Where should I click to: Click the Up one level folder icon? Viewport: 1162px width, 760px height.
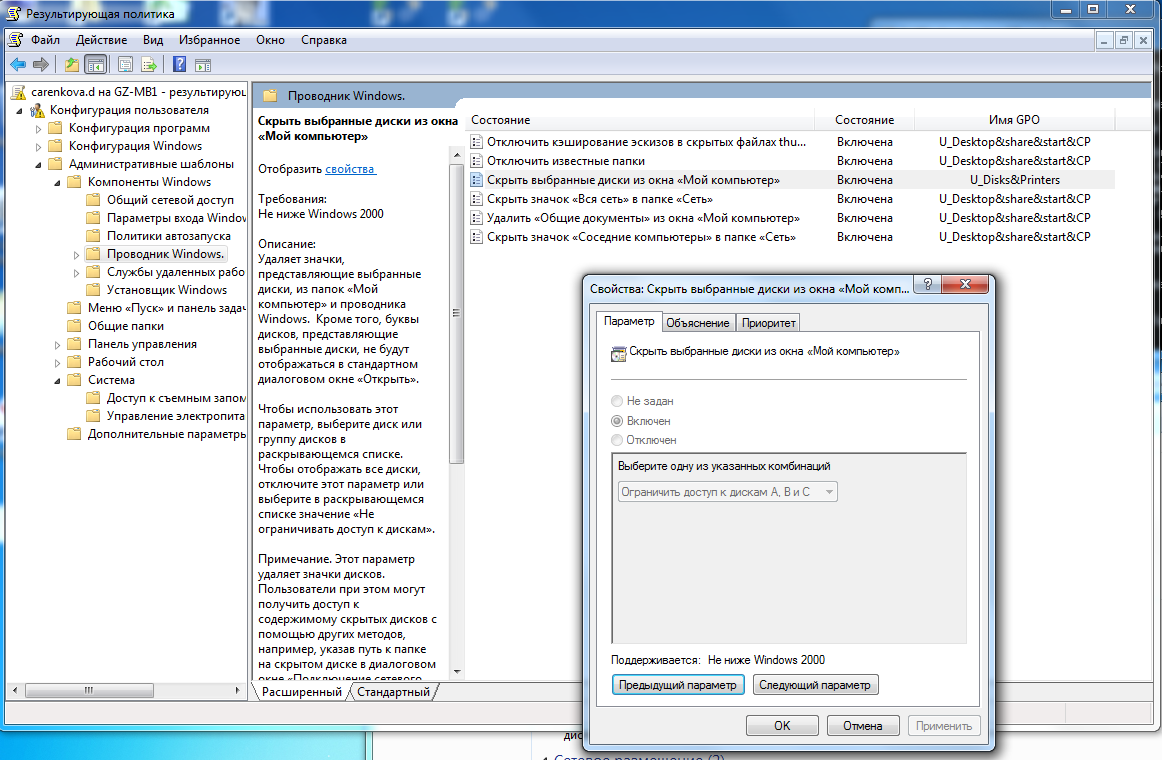click(x=72, y=65)
